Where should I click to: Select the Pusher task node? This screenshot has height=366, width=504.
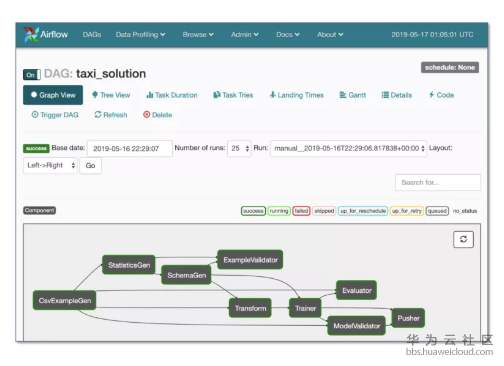click(x=408, y=318)
